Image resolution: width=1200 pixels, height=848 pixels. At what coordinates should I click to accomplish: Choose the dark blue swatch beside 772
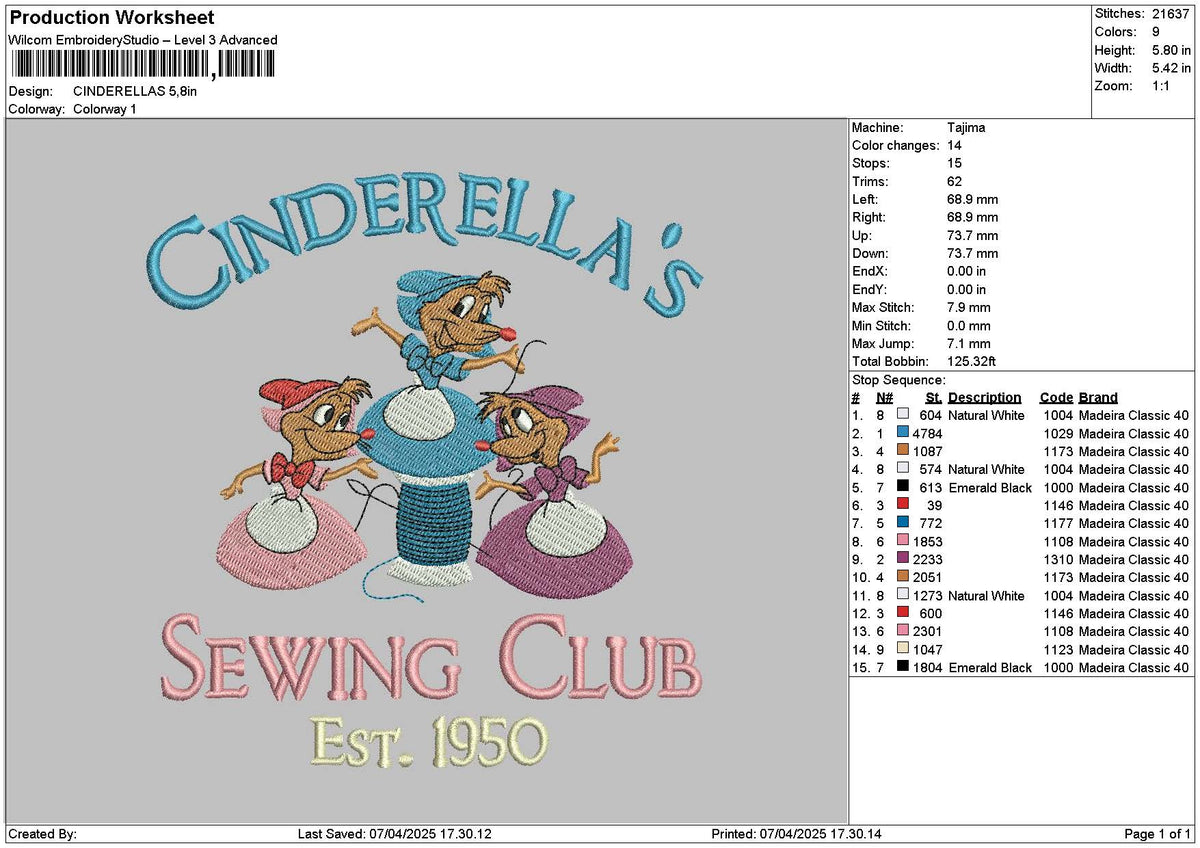pos(903,522)
